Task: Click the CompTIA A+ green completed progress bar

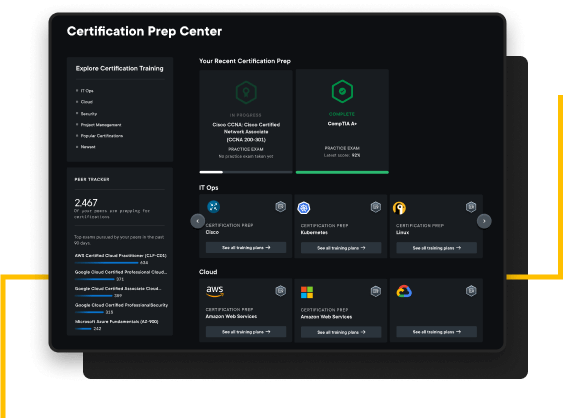Action: coord(342,172)
